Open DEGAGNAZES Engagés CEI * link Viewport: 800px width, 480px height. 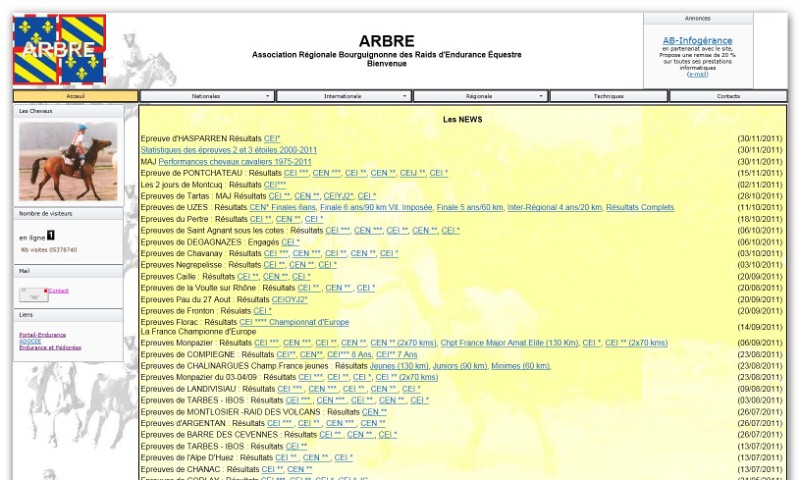291,242
